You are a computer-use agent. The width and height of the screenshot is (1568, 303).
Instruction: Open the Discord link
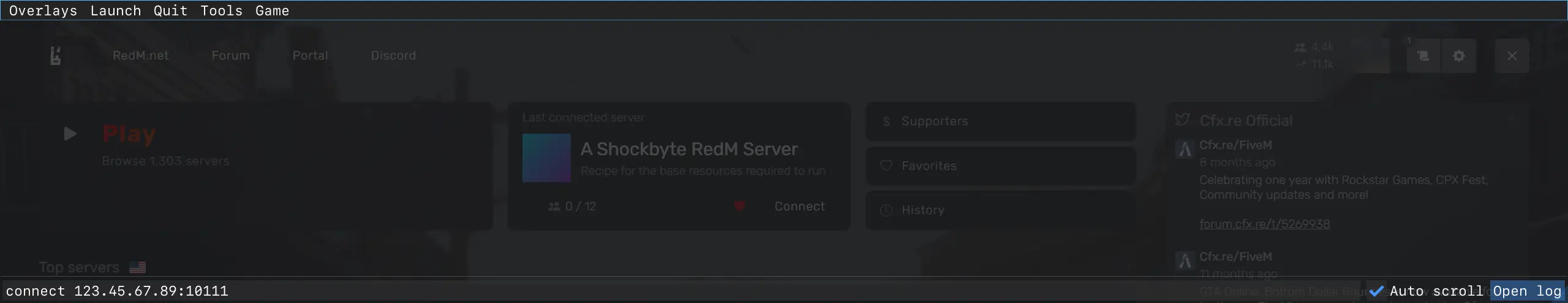point(393,55)
